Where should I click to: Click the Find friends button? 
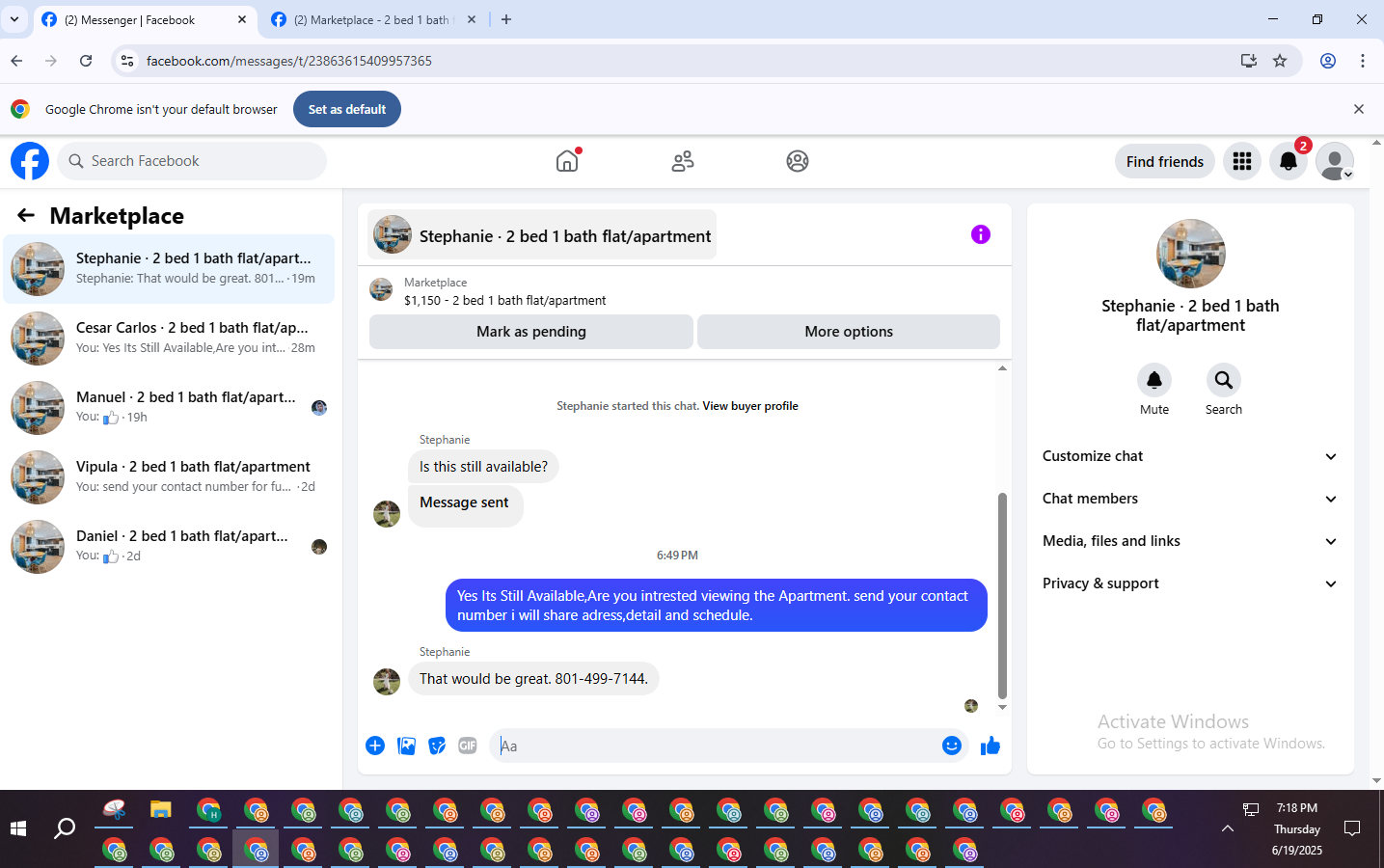(x=1165, y=161)
